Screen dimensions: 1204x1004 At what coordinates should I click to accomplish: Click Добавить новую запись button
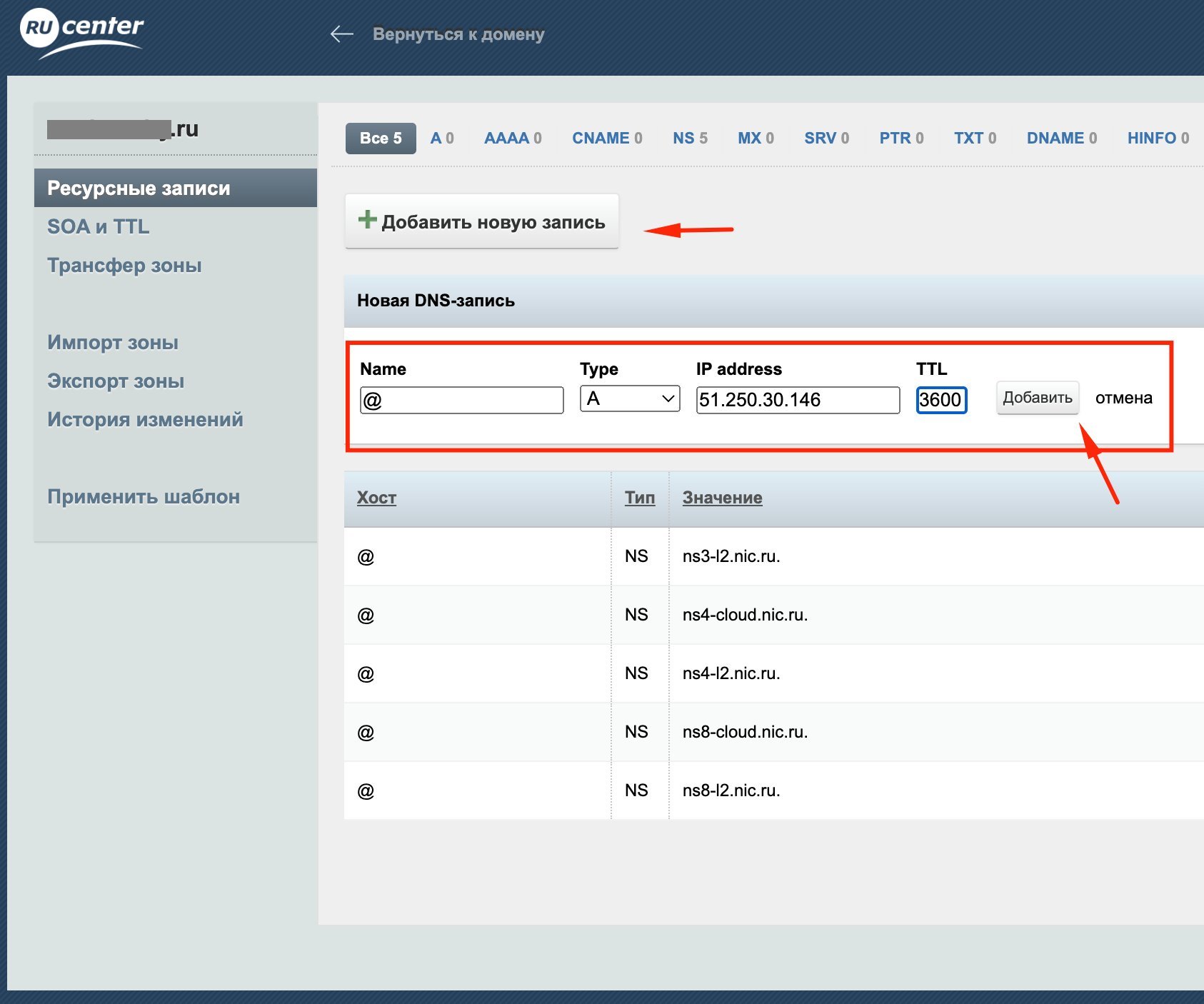(x=482, y=221)
